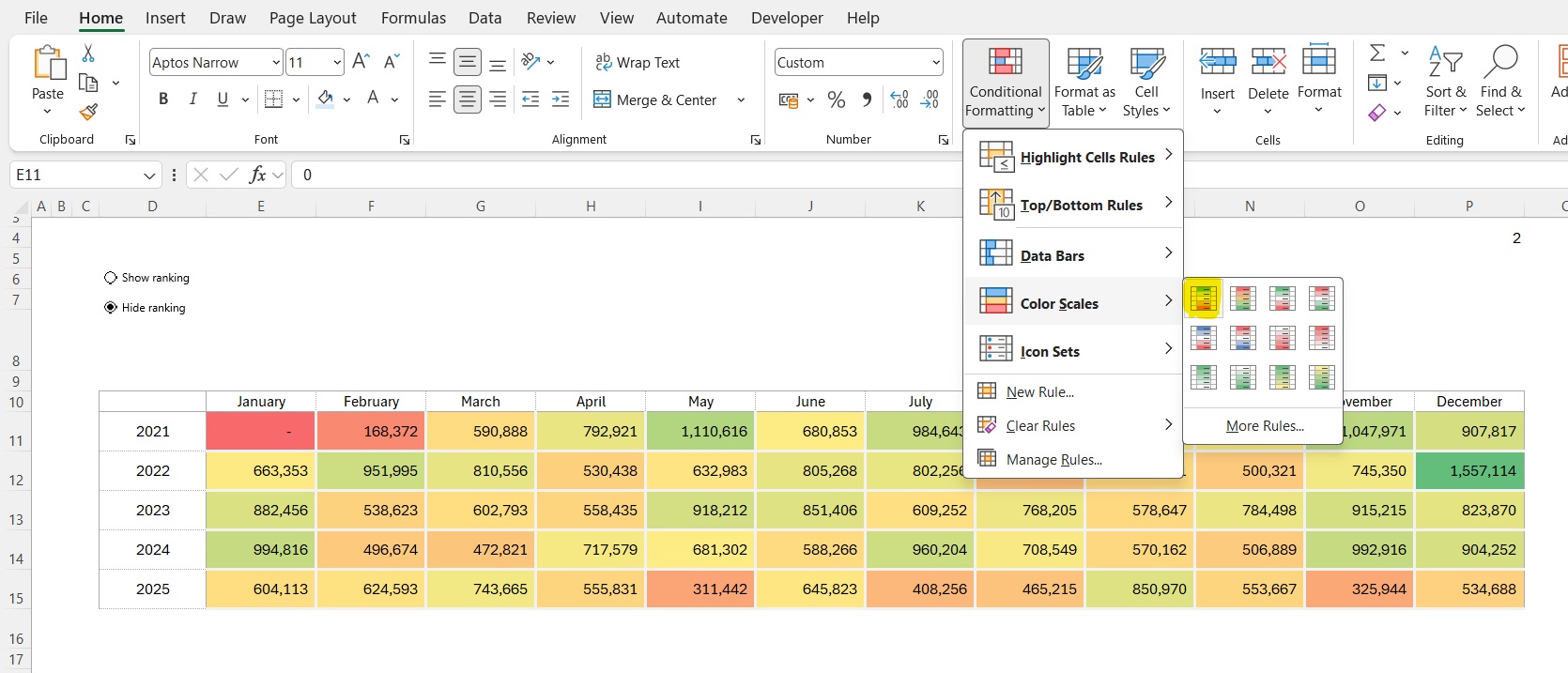Open font size dropdown
Viewport: 1568px width, 673px height.
click(337, 63)
